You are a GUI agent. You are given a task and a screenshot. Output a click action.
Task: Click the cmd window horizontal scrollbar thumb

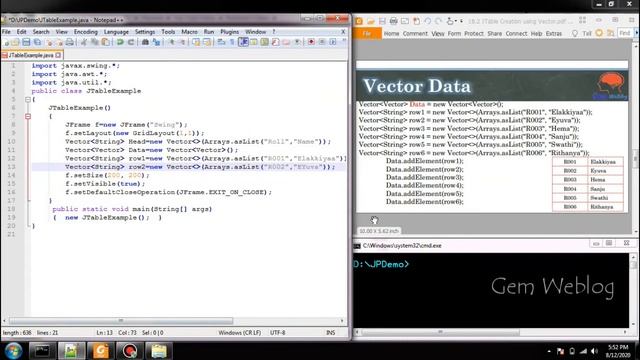[440, 332]
